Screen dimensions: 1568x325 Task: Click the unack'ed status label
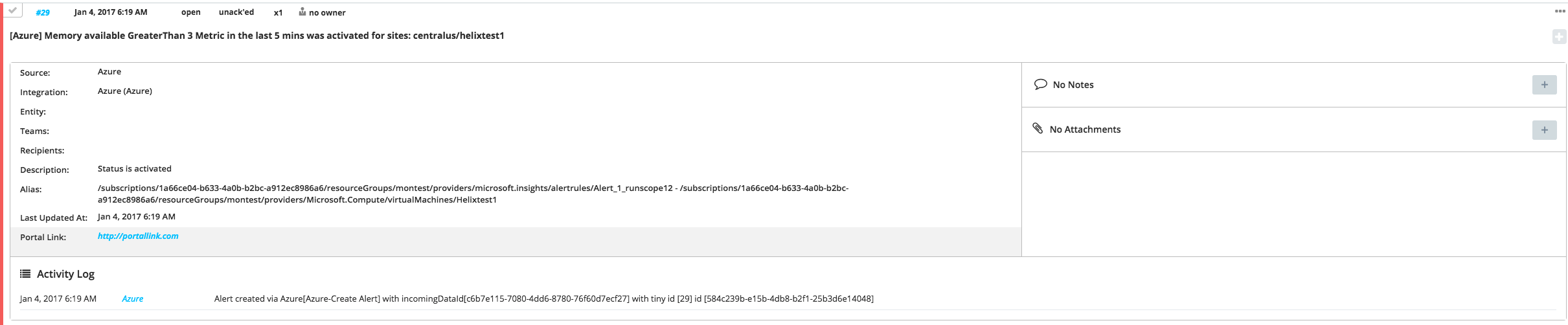tap(236, 12)
